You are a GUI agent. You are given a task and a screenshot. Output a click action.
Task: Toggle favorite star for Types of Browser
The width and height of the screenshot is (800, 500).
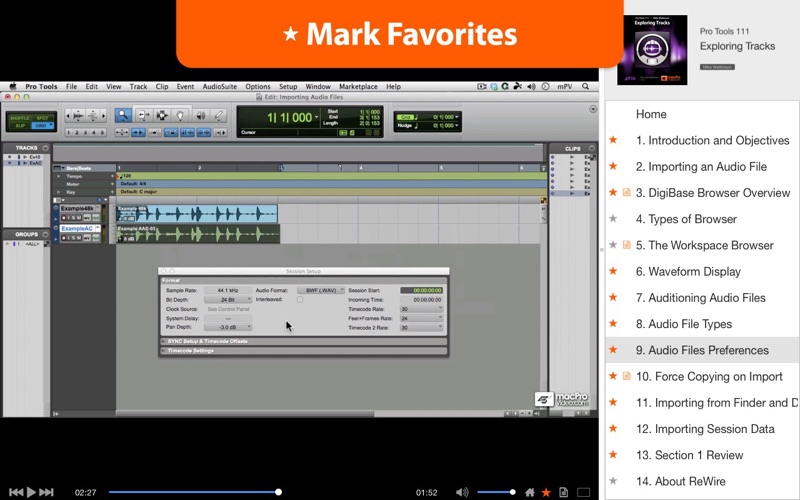[x=613, y=219]
